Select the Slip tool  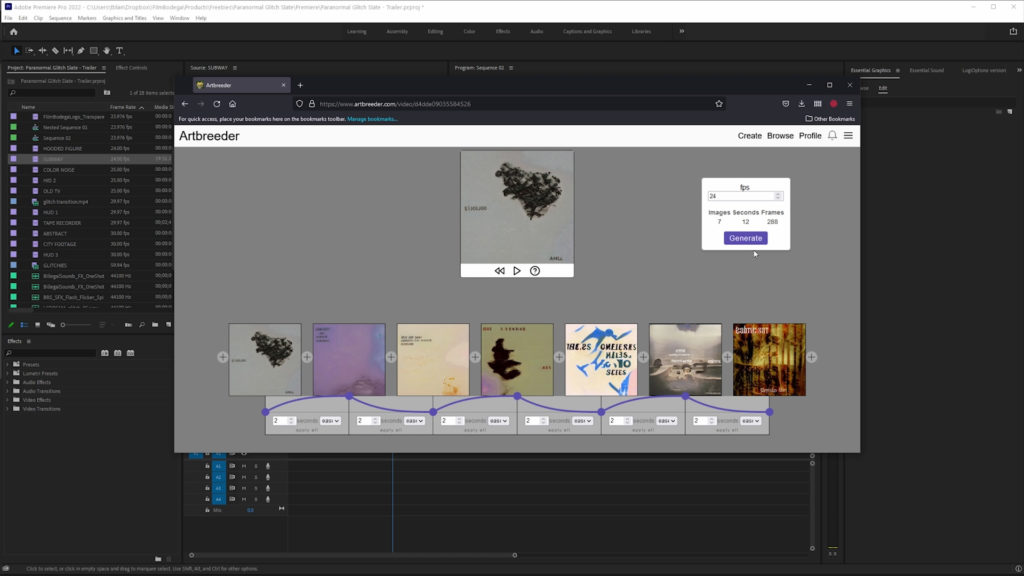click(68, 50)
